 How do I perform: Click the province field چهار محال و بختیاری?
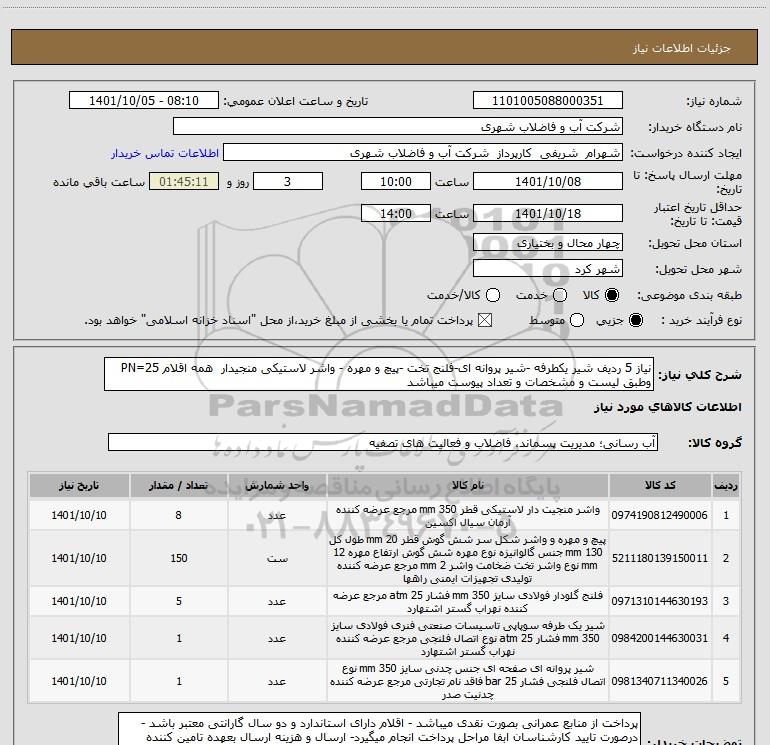pyautogui.click(x=548, y=242)
